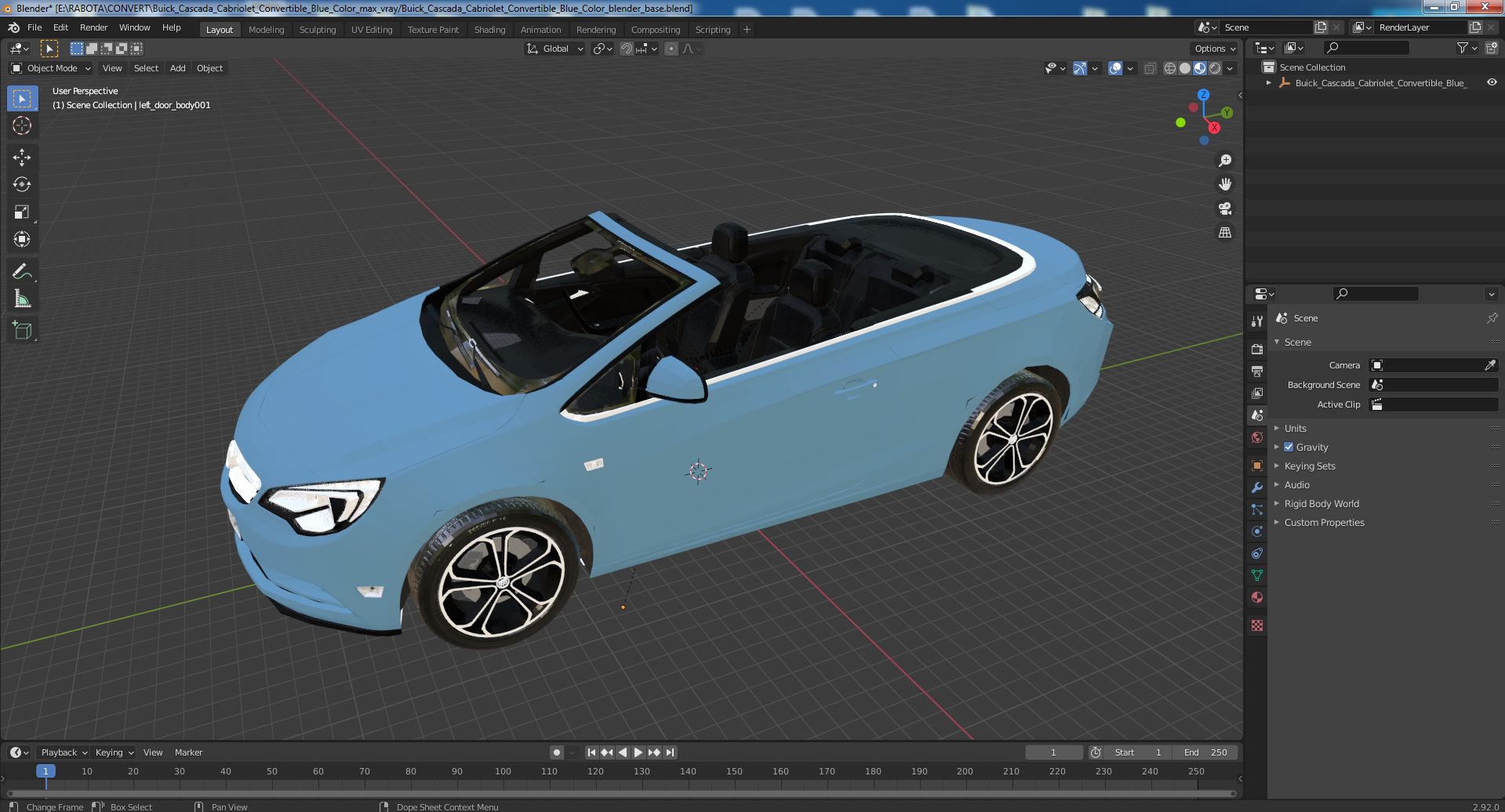Open the World properties tab

click(x=1257, y=437)
